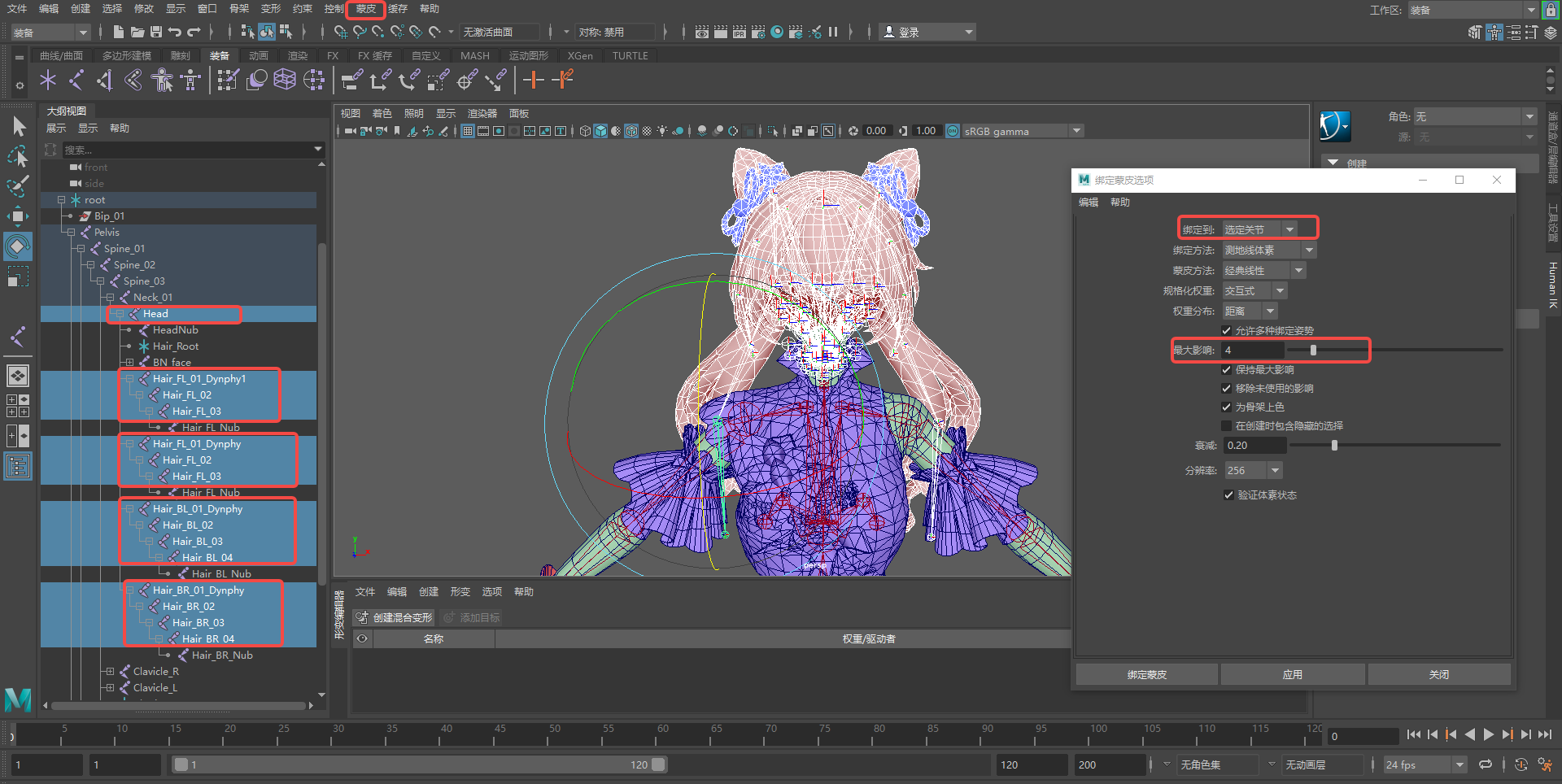The image size is (1562, 784).
Task: Switch to the XGen shelf tab
Action: [x=580, y=55]
